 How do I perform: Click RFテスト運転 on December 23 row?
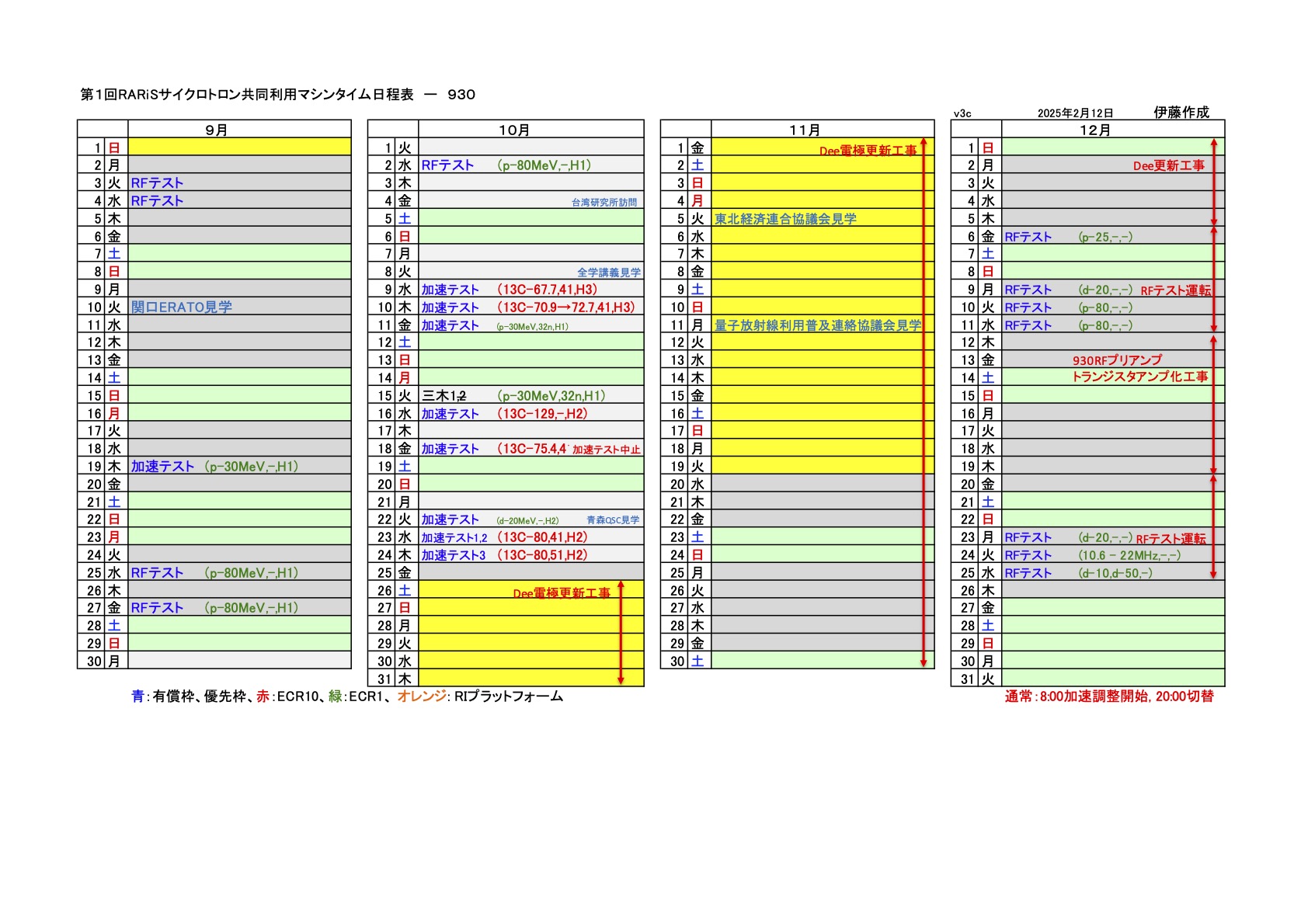1171,539
